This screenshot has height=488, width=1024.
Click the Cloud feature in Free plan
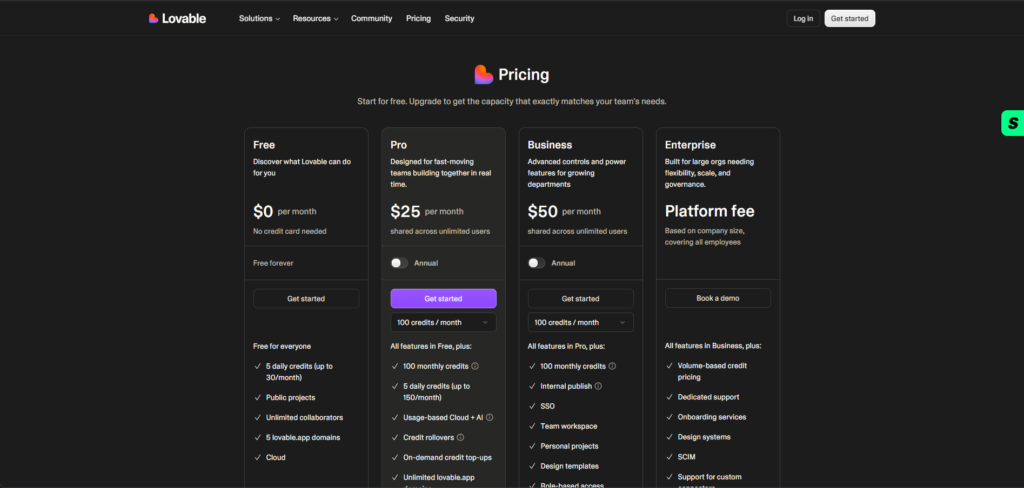click(276, 457)
